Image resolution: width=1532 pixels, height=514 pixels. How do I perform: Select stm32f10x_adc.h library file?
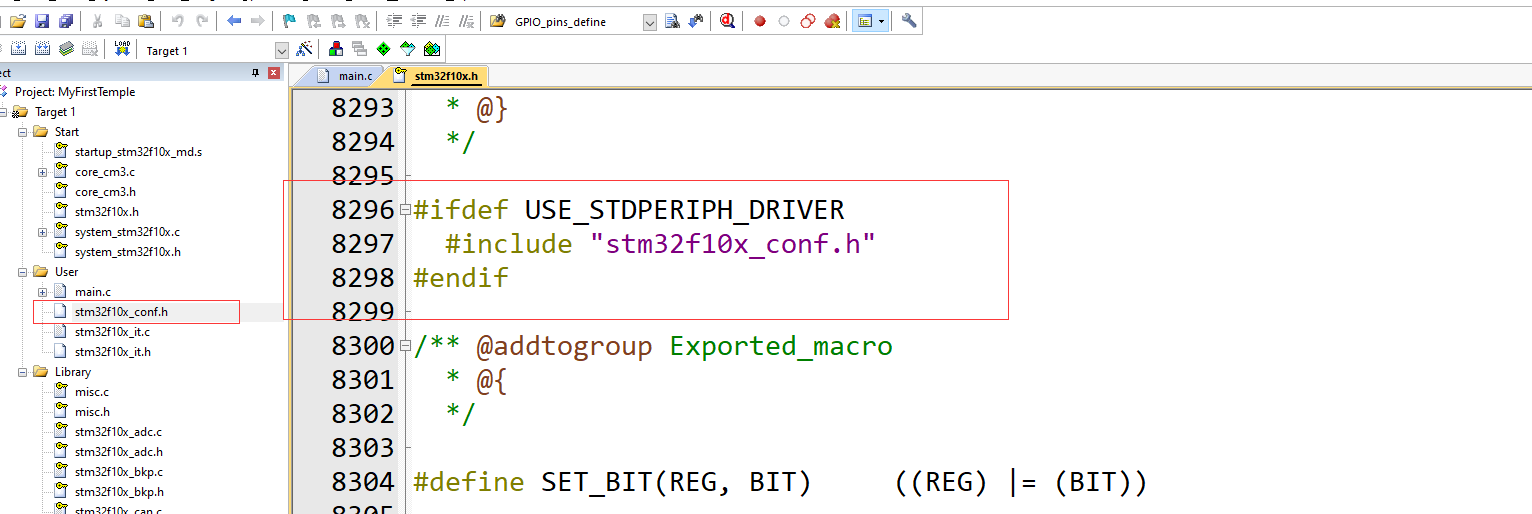(118, 452)
